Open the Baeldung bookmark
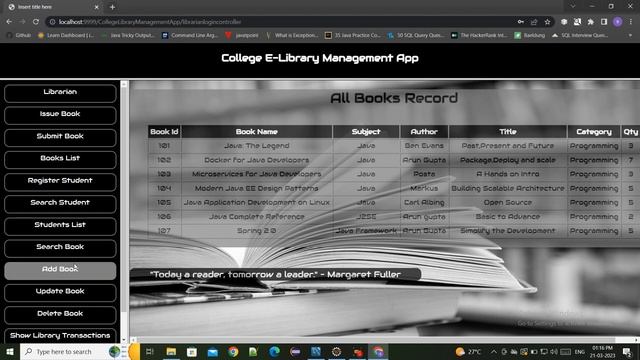Screen dimensions: 640x360 click(x=530, y=36)
